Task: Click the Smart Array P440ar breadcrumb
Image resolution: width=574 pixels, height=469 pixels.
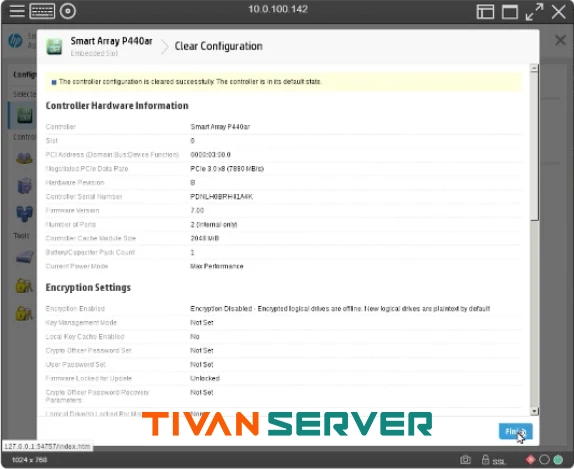Action: click(x=111, y=41)
